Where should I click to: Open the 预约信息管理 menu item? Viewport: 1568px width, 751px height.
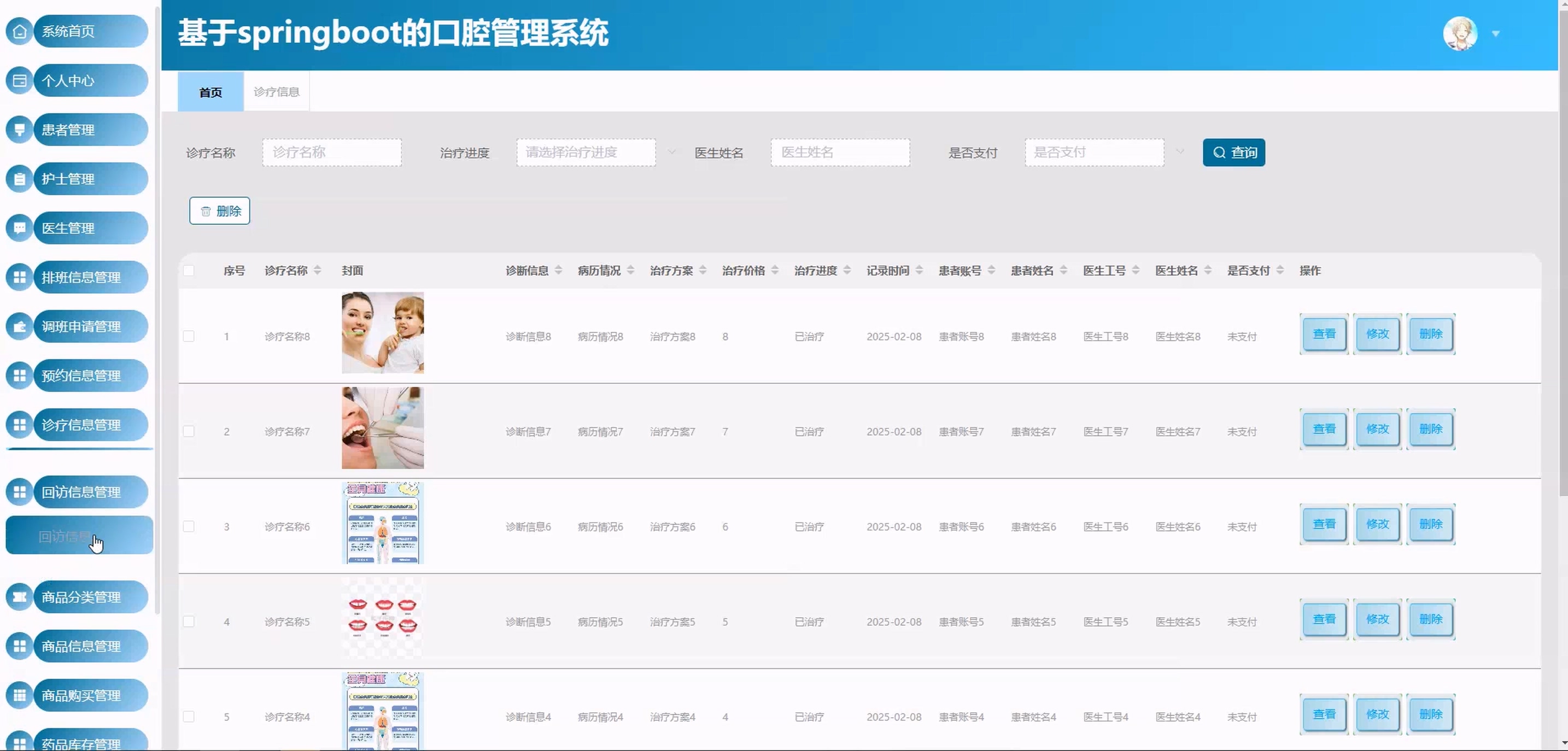pos(81,375)
